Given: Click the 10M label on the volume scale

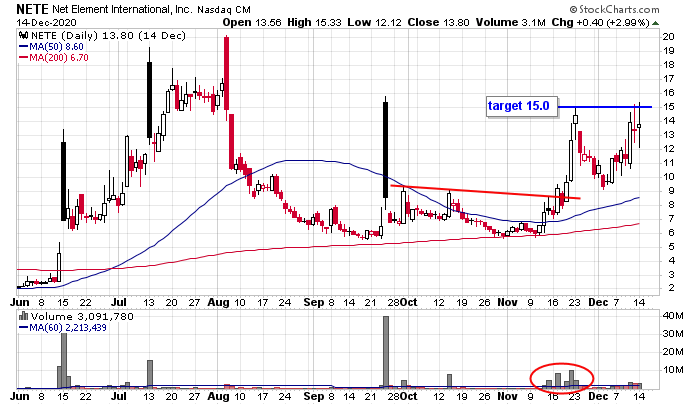Looking at the screenshot, I should [673, 370].
